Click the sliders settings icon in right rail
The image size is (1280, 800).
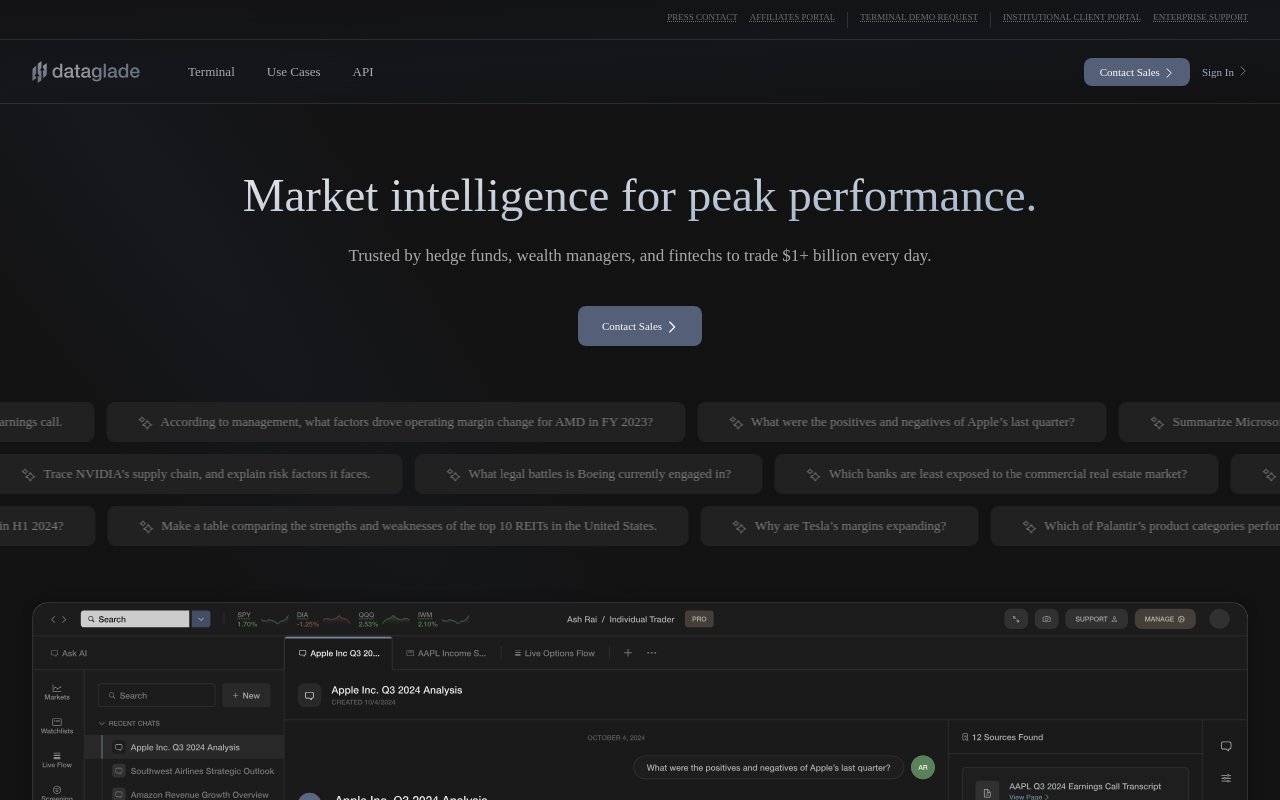pos(1226,778)
